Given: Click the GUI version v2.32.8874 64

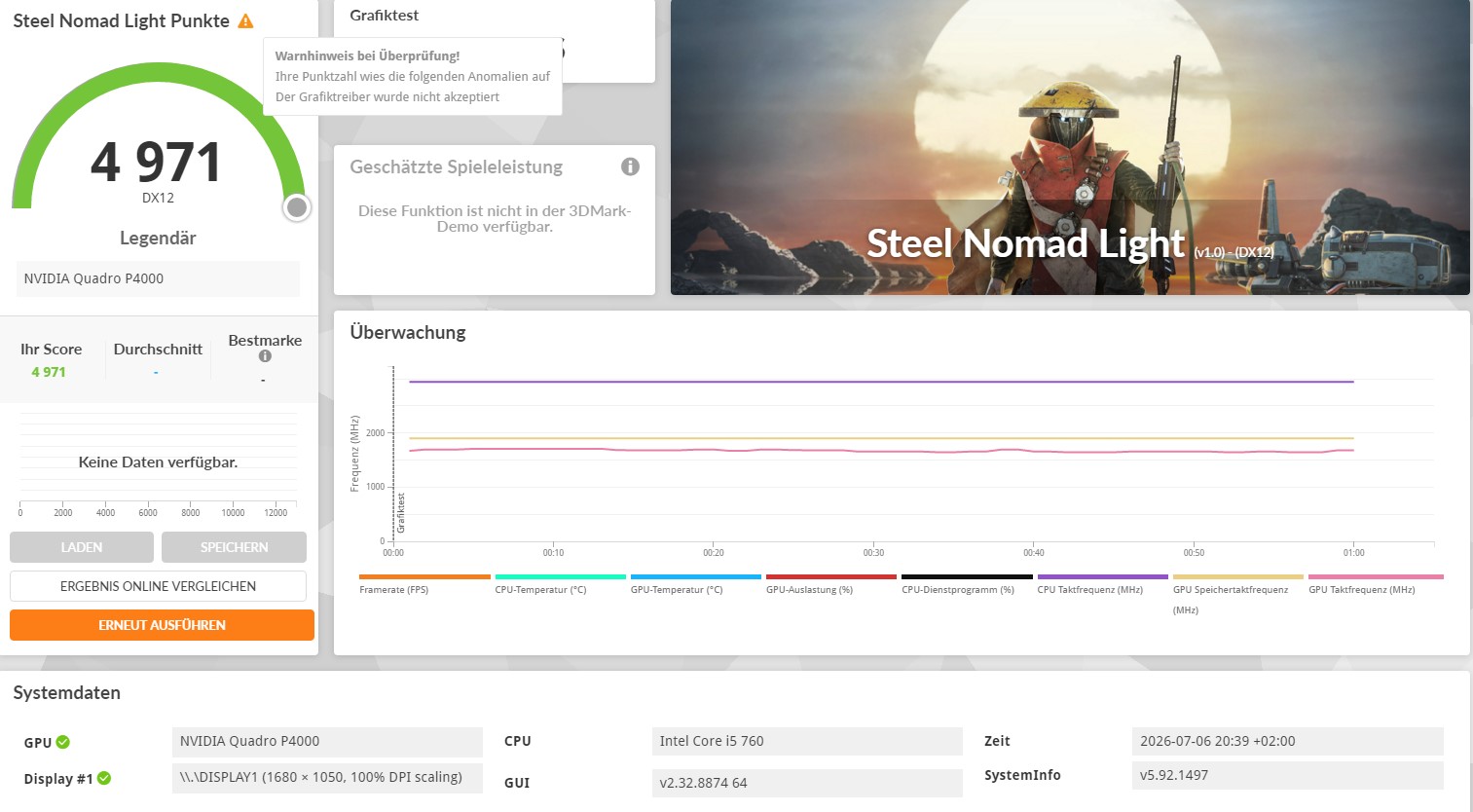Looking at the screenshot, I should (x=807, y=783).
